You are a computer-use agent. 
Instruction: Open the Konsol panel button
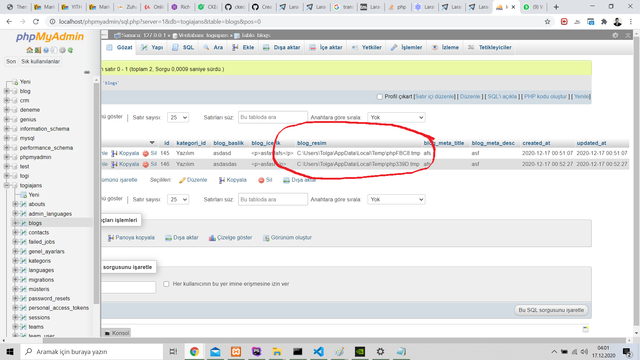click(116, 333)
